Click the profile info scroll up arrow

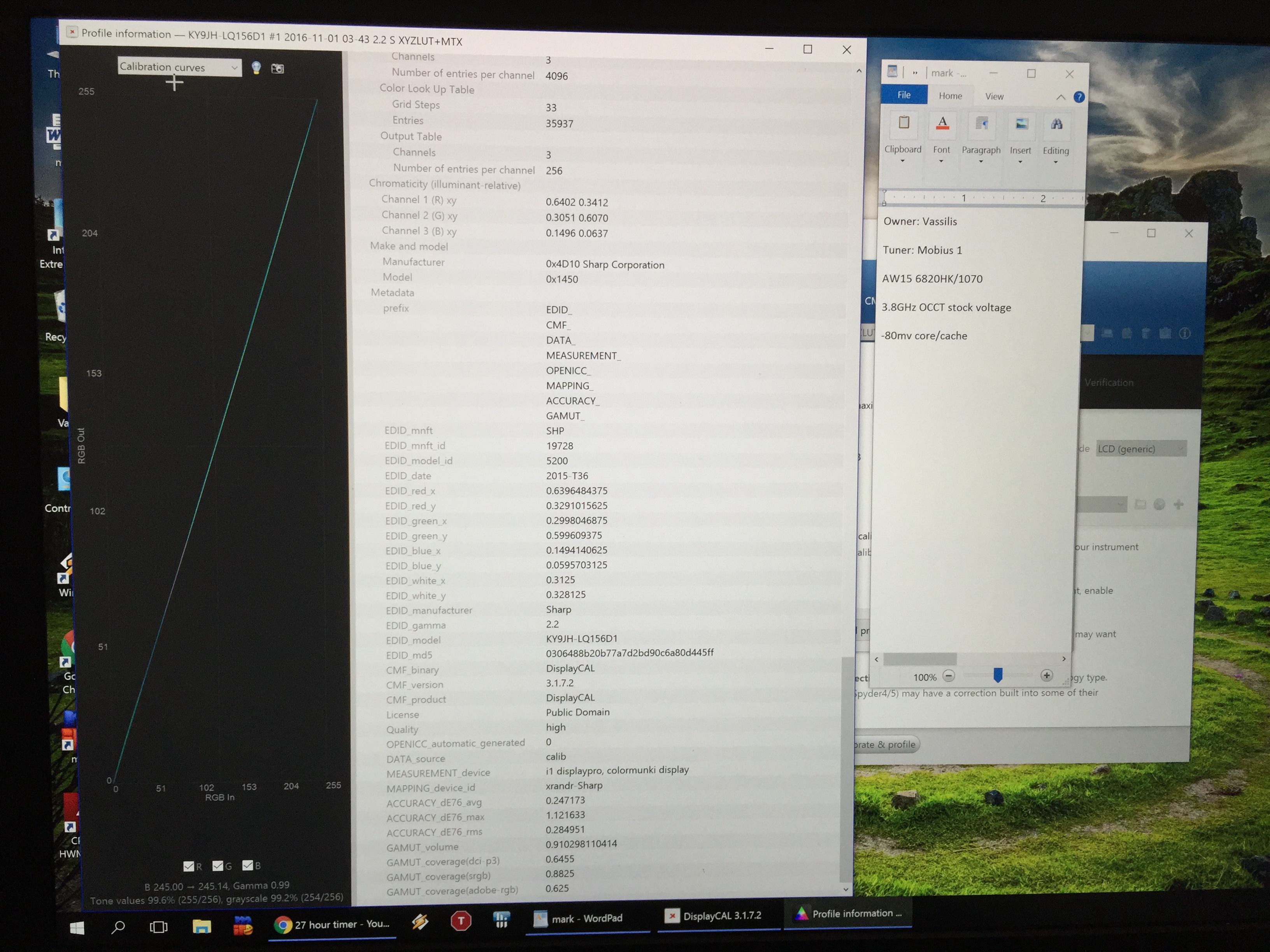coord(859,71)
